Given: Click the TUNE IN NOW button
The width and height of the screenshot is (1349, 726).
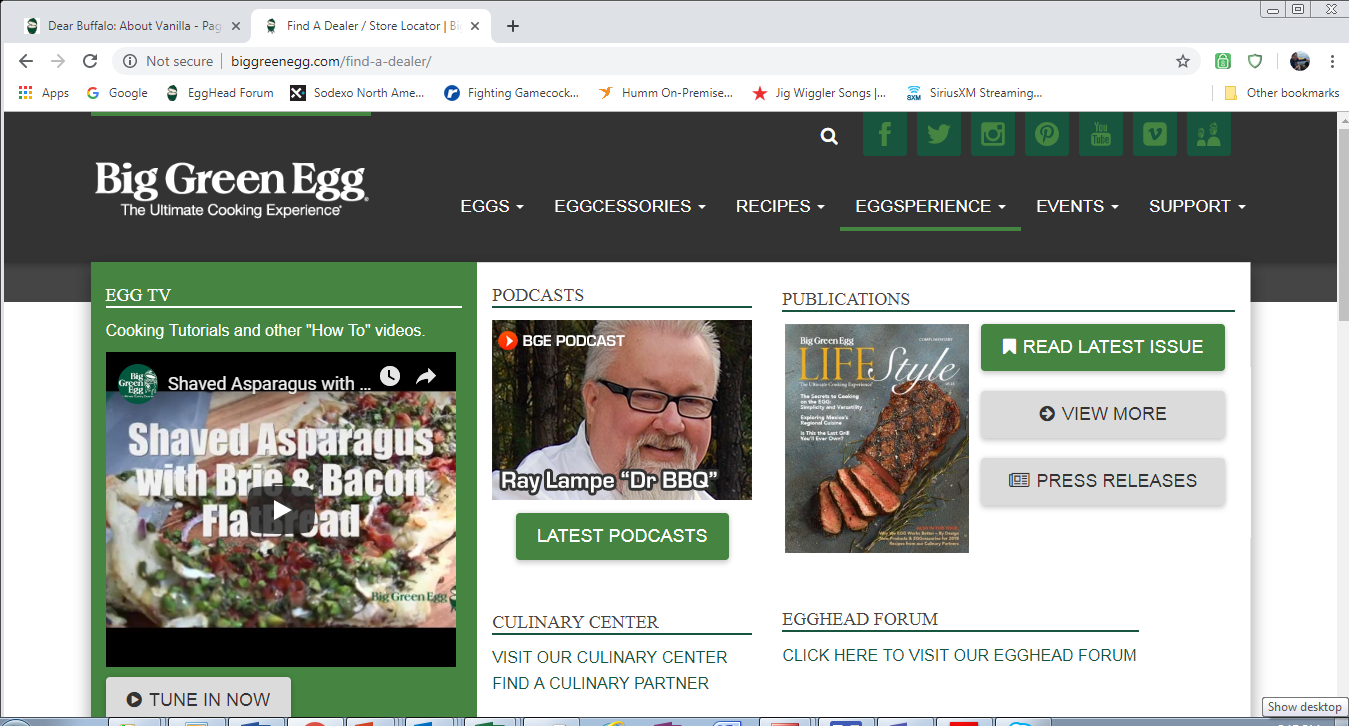Looking at the screenshot, I should coord(198,699).
